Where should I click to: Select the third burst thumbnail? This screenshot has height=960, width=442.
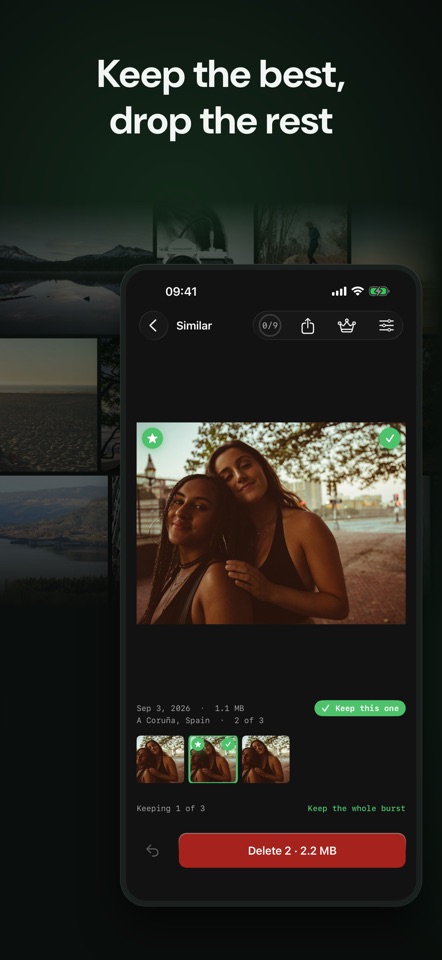pyautogui.click(x=266, y=759)
